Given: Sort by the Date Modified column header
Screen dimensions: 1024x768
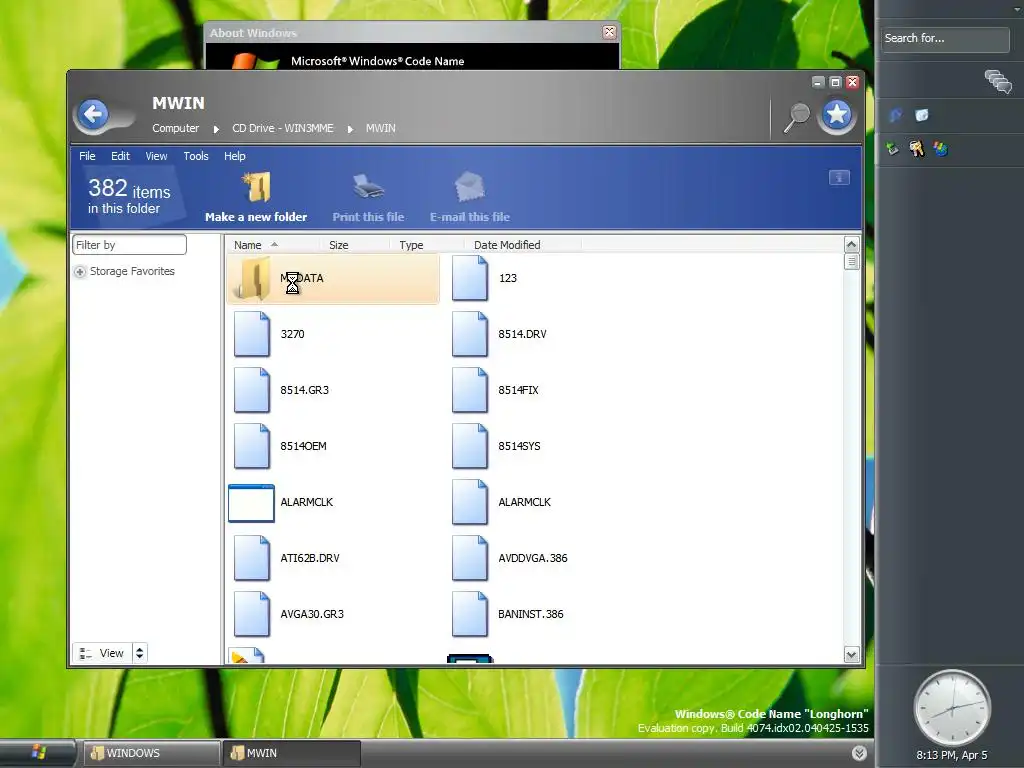Looking at the screenshot, I should 522,245.
